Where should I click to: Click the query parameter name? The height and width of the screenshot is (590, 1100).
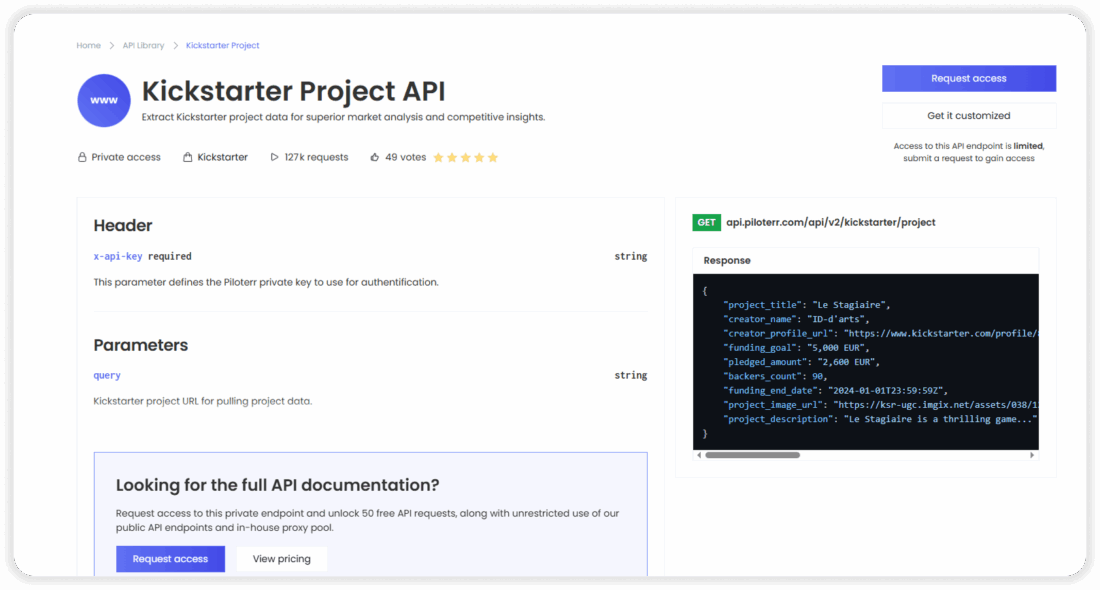coord(107,375)
